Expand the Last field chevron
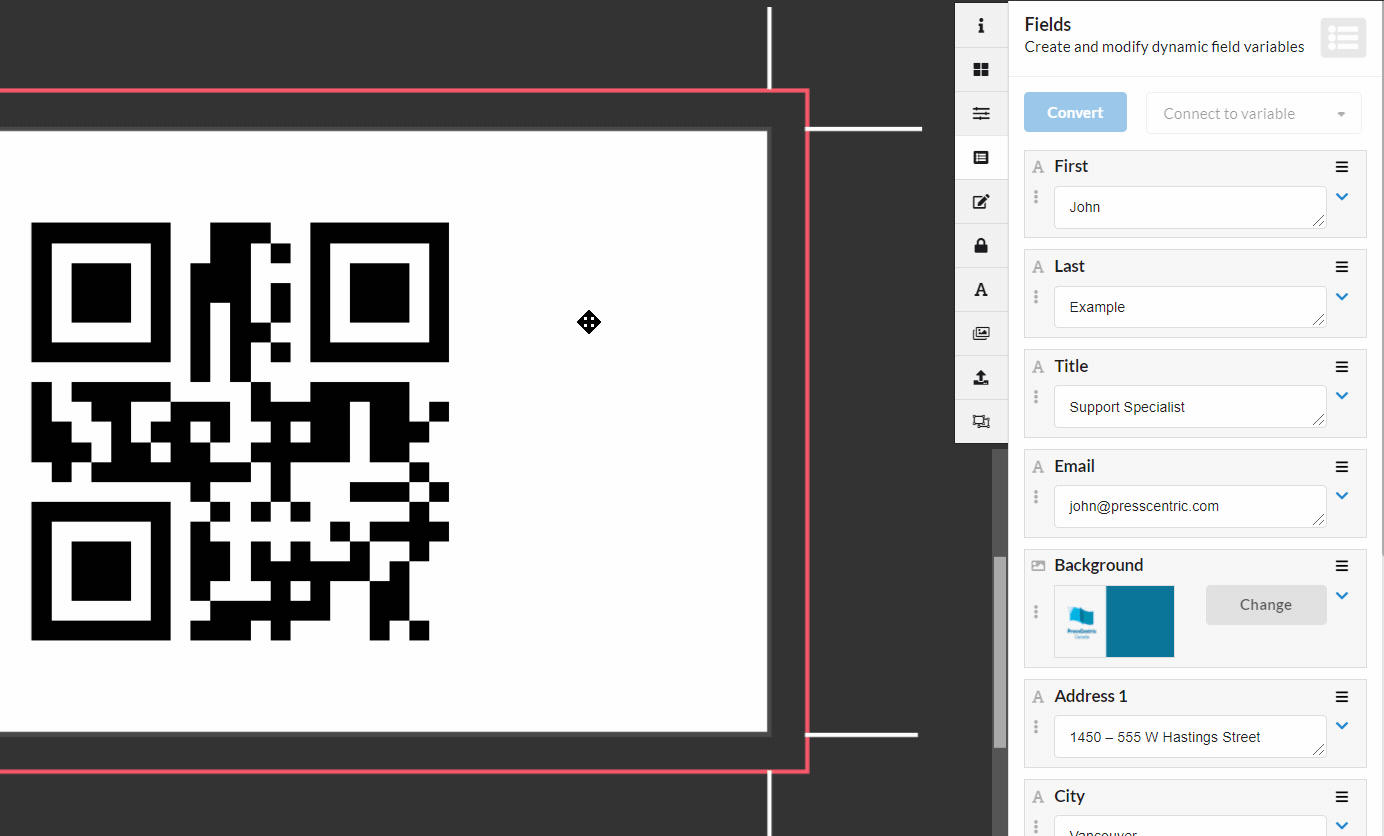 [x=1342, y=296]
